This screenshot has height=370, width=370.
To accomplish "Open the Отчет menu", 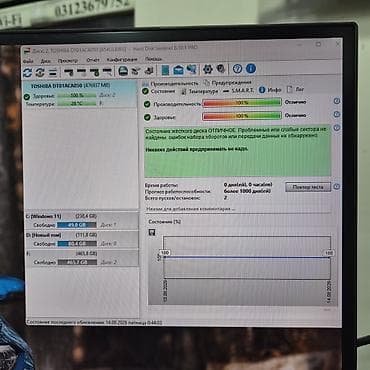I will [93, 60].
